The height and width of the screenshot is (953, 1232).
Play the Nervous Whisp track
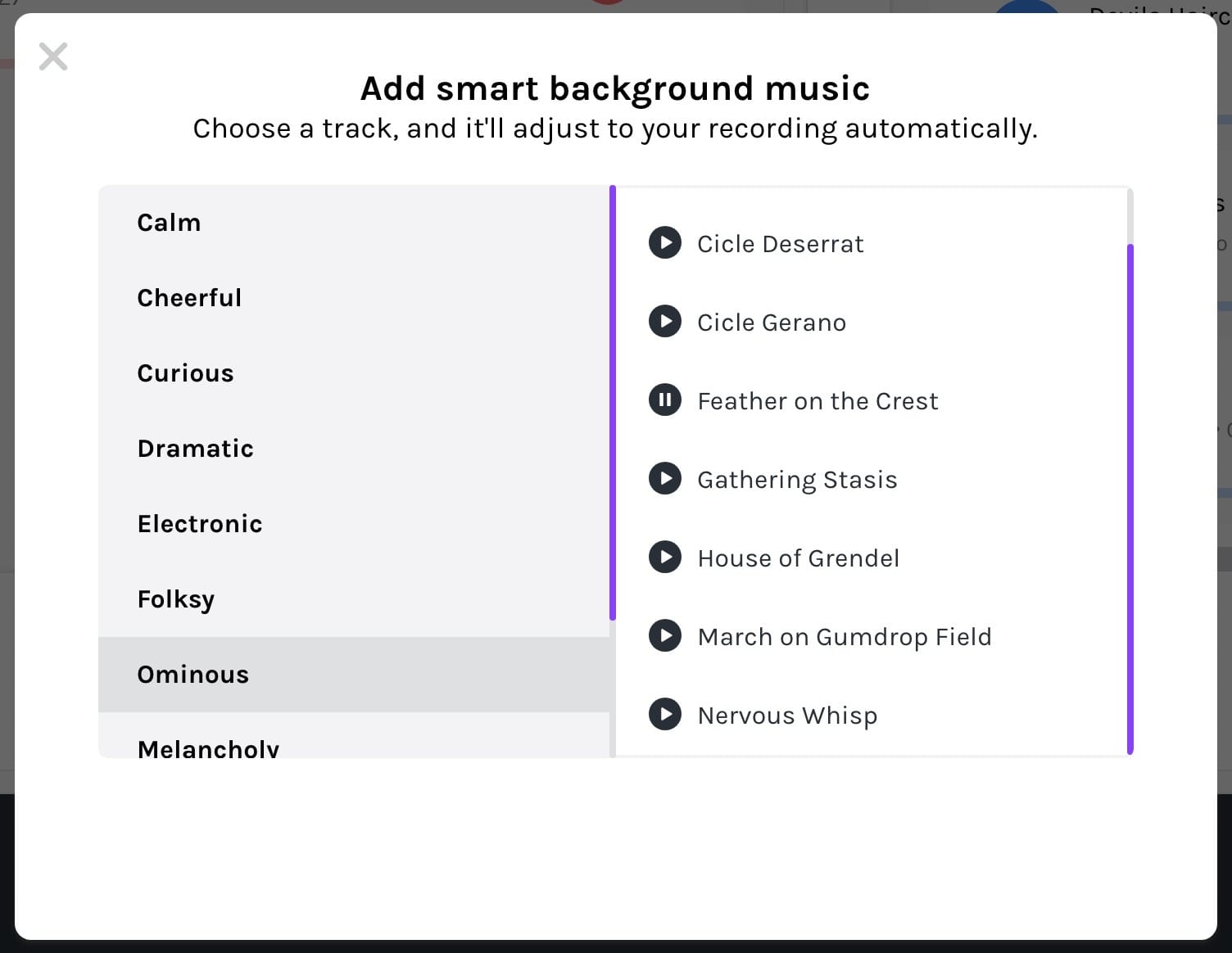[664, 714]
